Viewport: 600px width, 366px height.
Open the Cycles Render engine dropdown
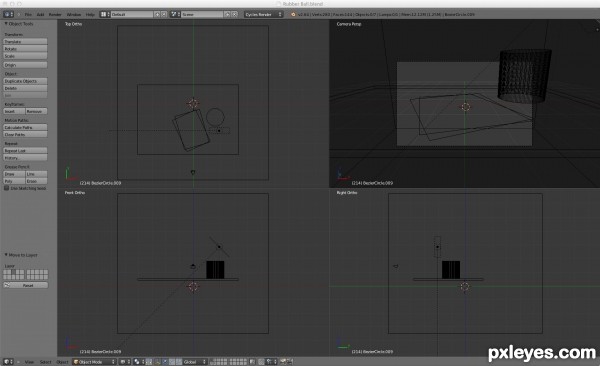(263, 14)
